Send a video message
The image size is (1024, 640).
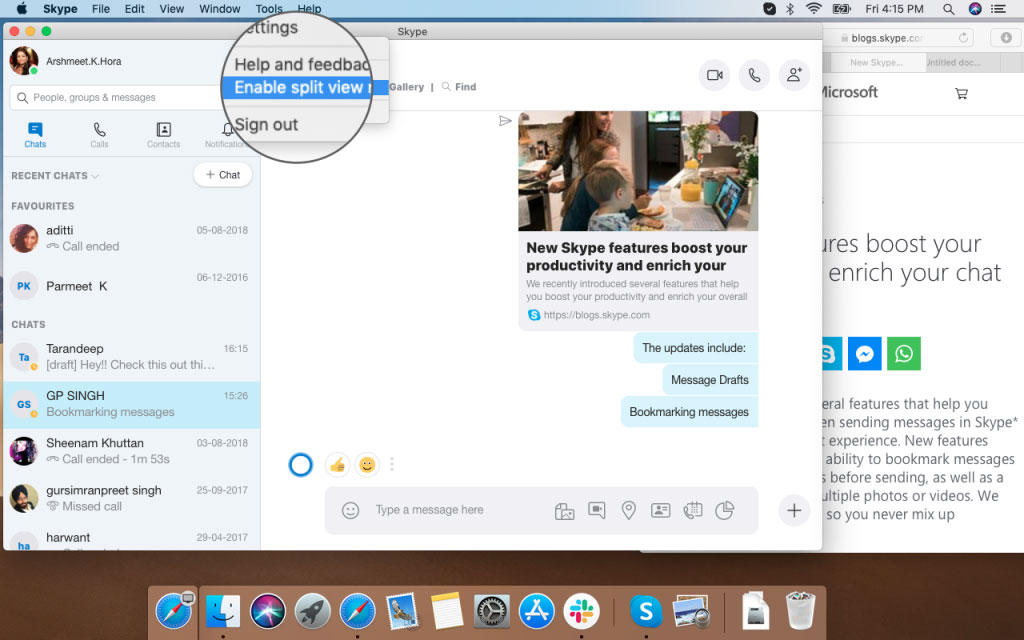[596, 510]
